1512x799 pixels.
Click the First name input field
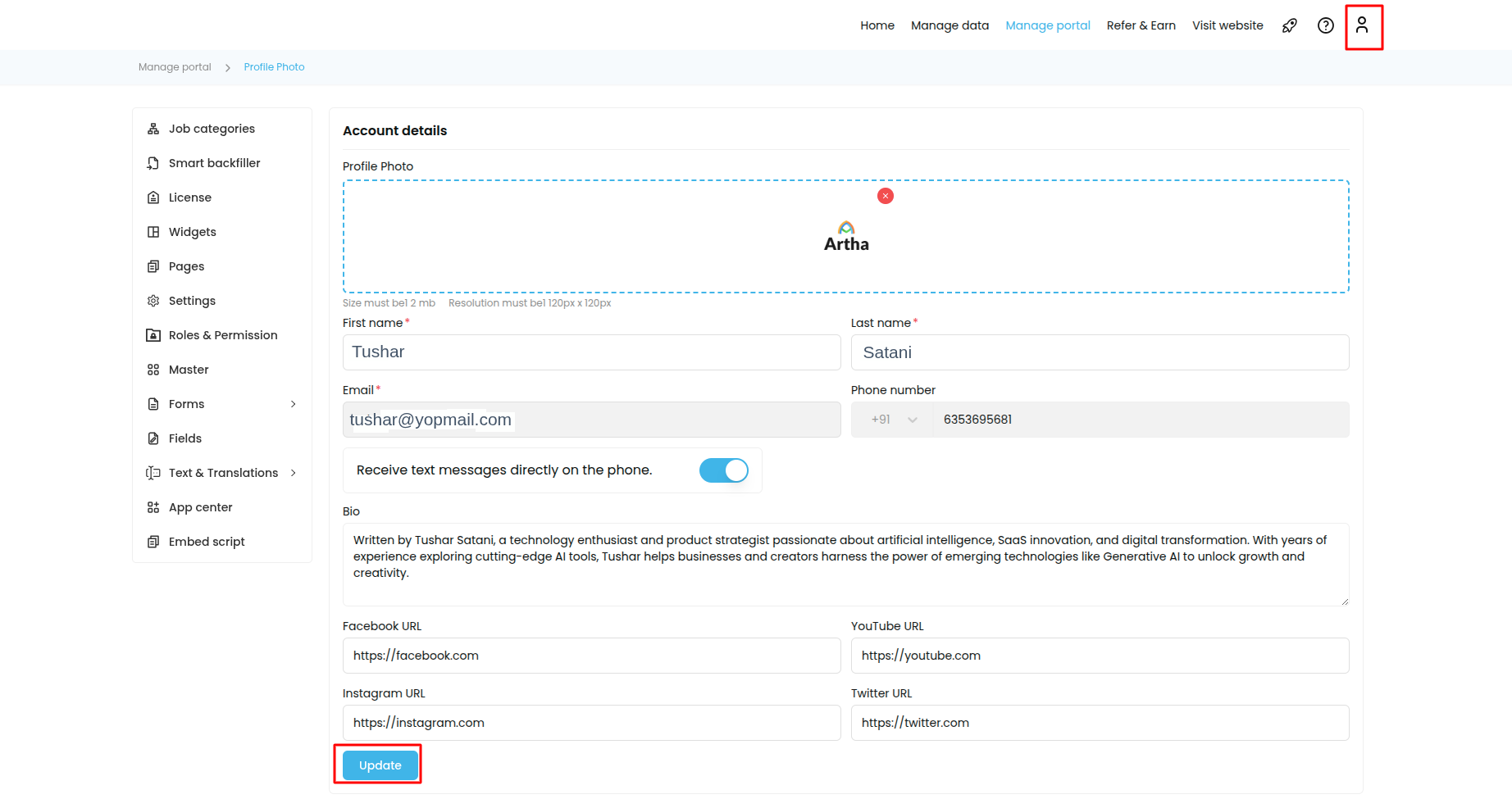591,352
